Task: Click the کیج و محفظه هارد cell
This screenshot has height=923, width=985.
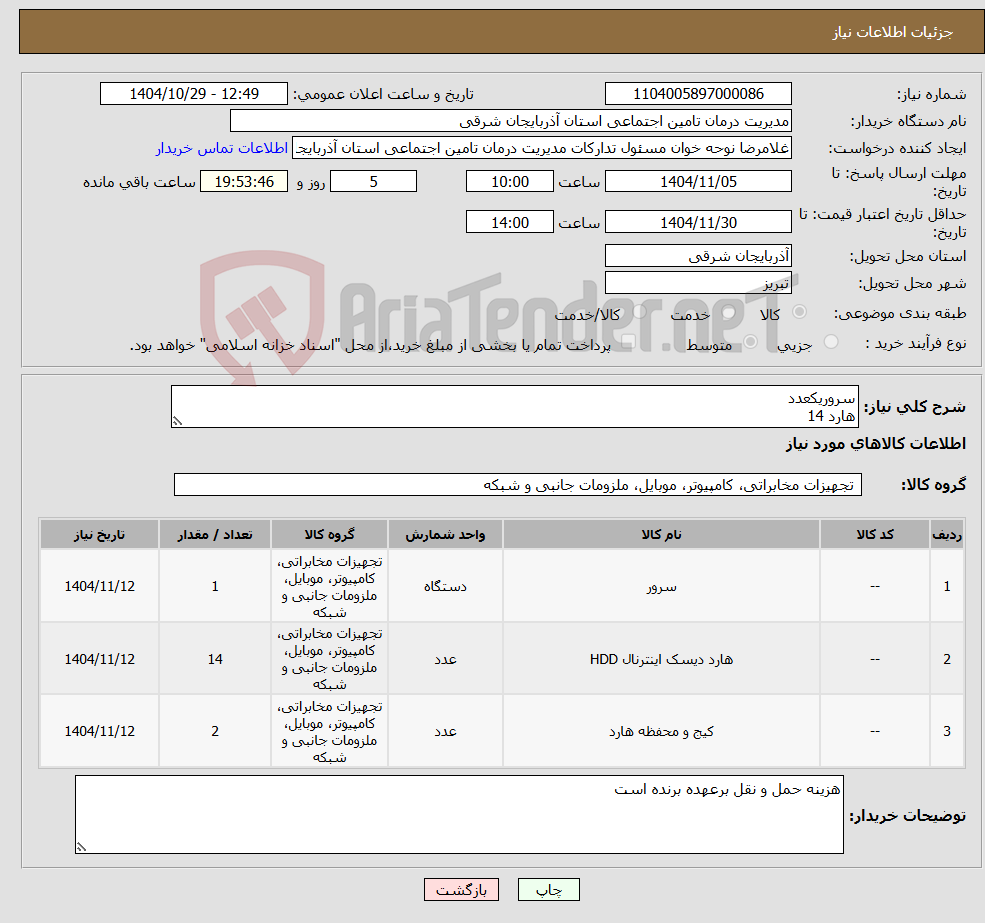Action: point(661,731)
